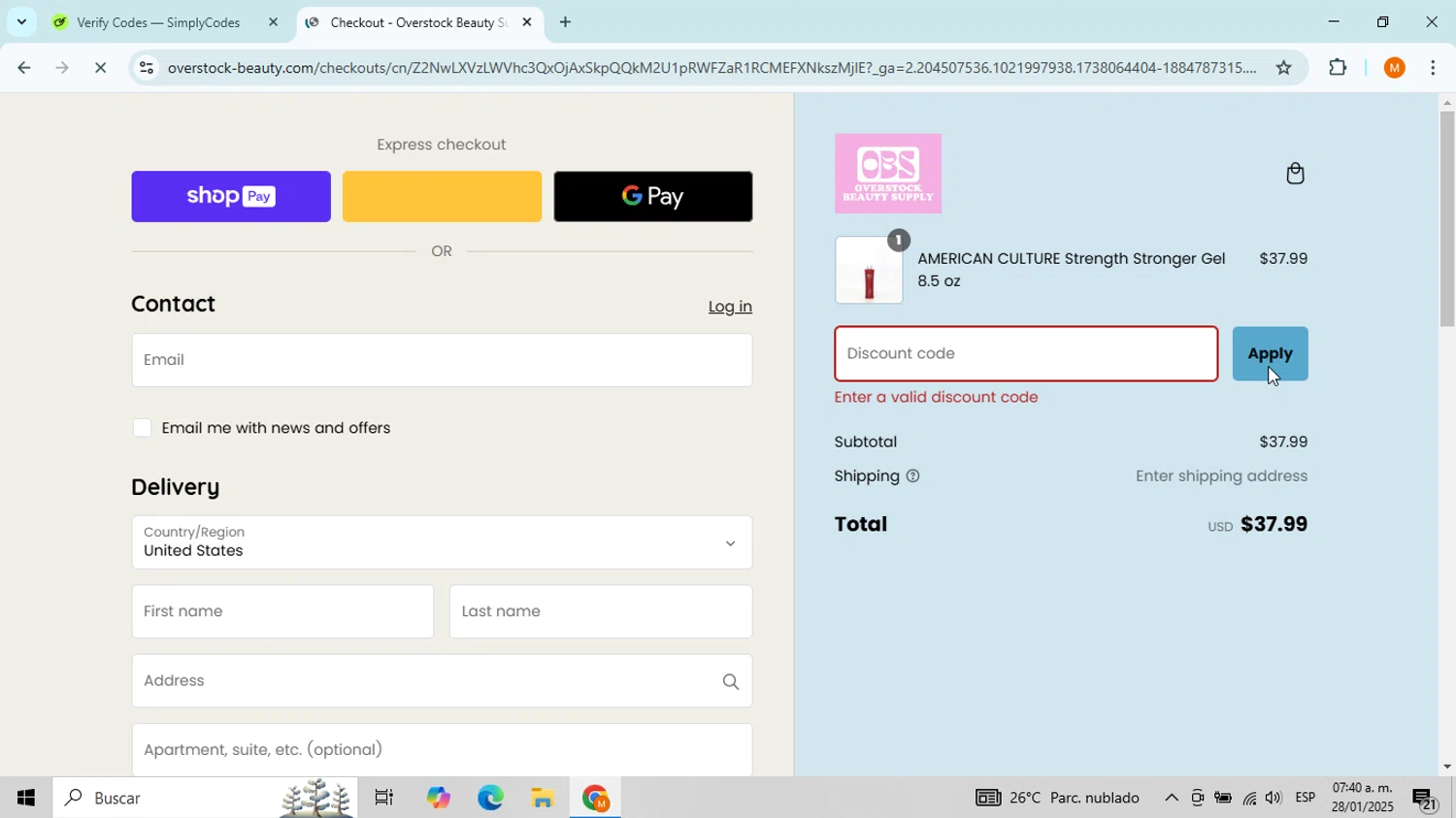The width and height of the screenshot is (1456, 818).
Task: Focus the Discount code field
Action: tap(1026, 354)
